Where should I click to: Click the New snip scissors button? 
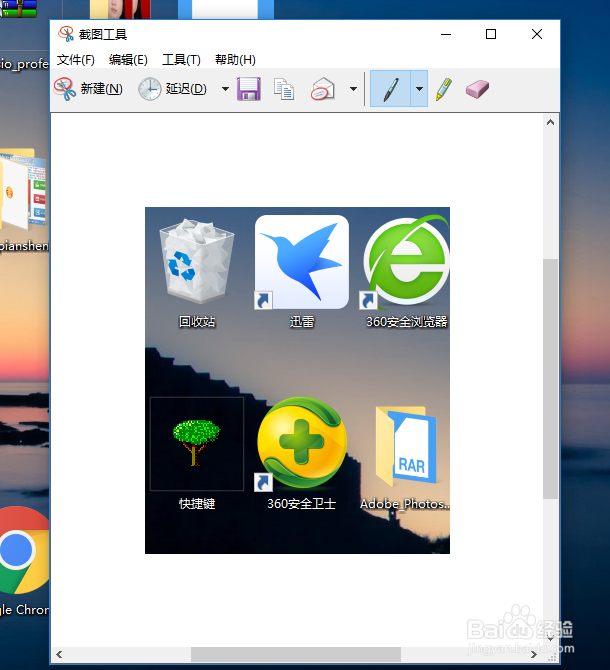pos(88,89)
